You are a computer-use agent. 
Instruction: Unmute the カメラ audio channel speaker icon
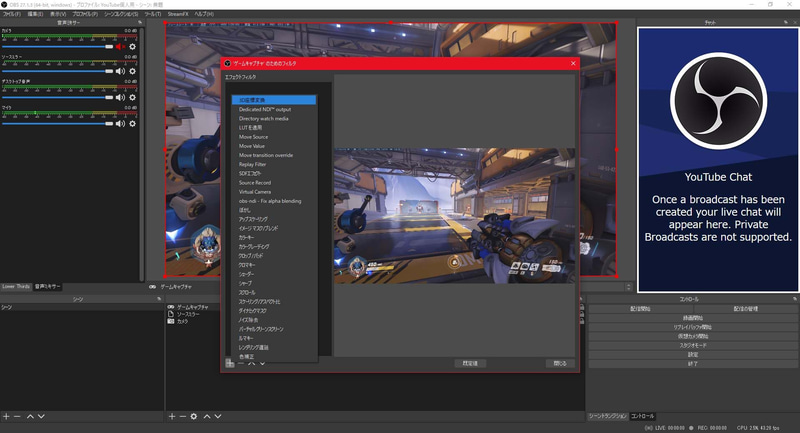(x=120, y=46)
